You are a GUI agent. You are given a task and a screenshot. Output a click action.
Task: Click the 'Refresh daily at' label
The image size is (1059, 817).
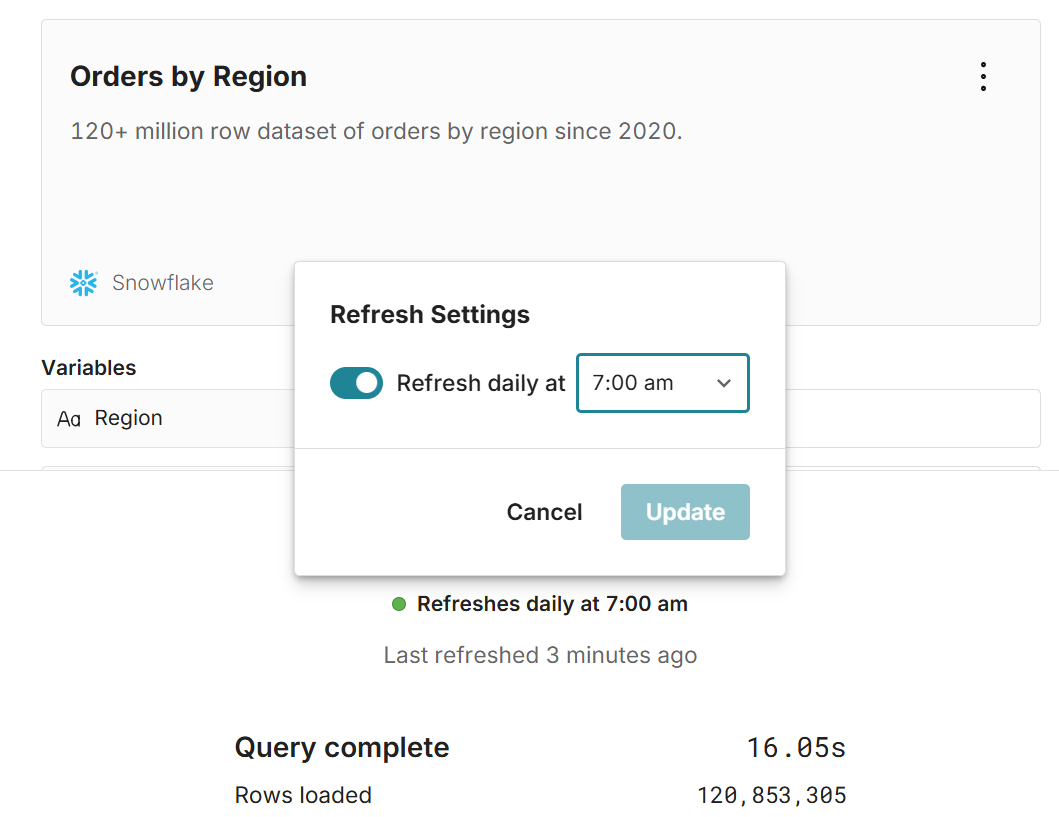tap(481, 383)
